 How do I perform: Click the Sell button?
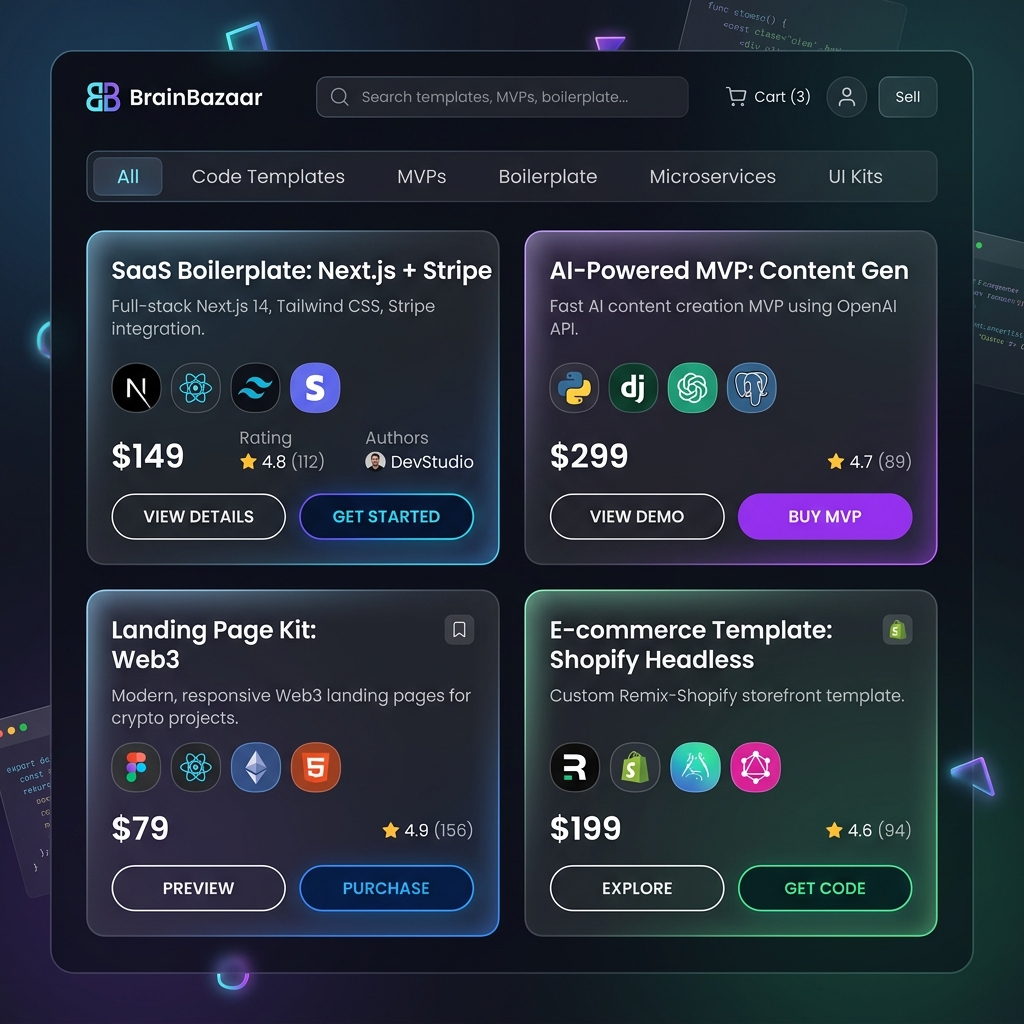tap(908, 97)
